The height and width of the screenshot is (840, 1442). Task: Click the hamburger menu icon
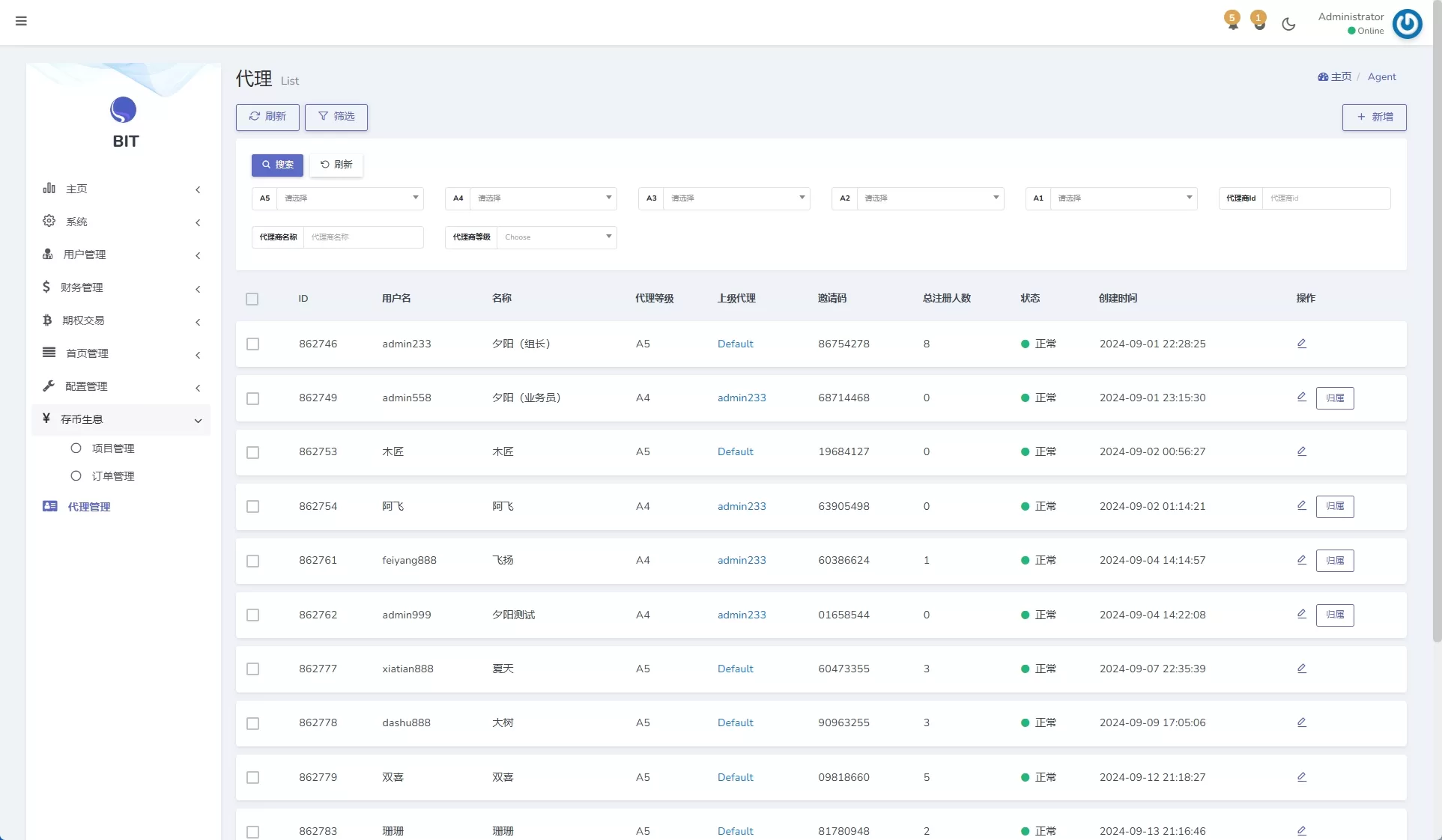[21, 21]
